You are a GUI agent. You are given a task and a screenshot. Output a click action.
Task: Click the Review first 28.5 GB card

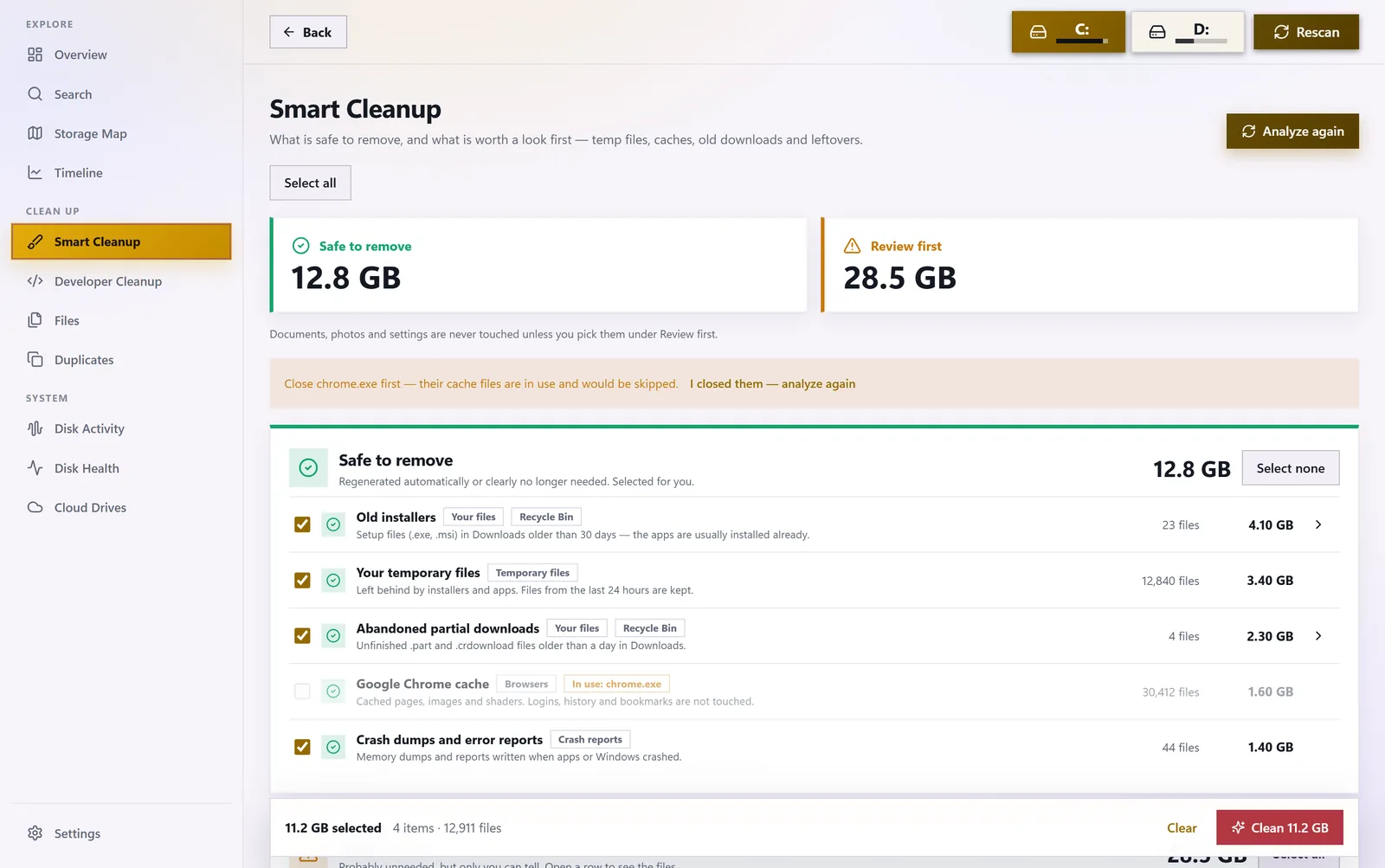point(1089,265)
